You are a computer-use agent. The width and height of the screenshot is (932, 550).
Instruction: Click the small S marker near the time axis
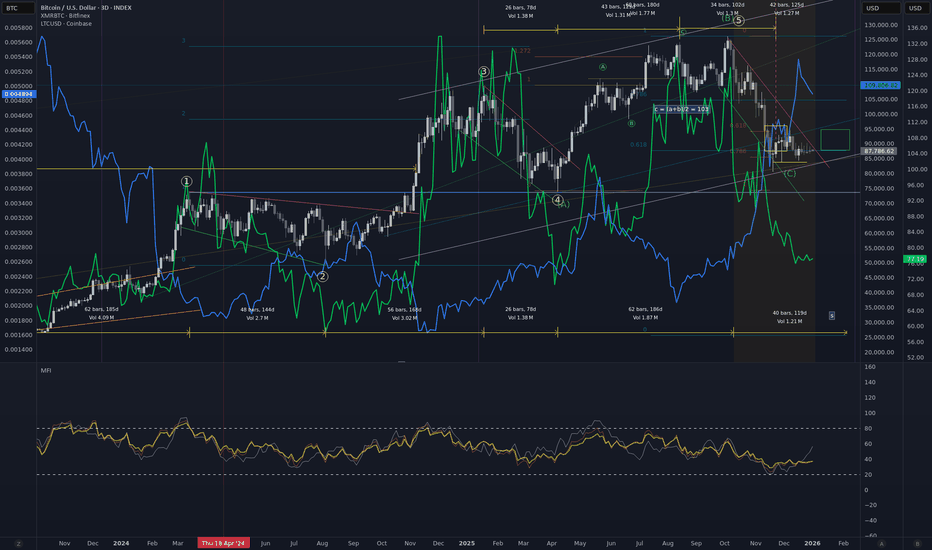coord(832,315)
